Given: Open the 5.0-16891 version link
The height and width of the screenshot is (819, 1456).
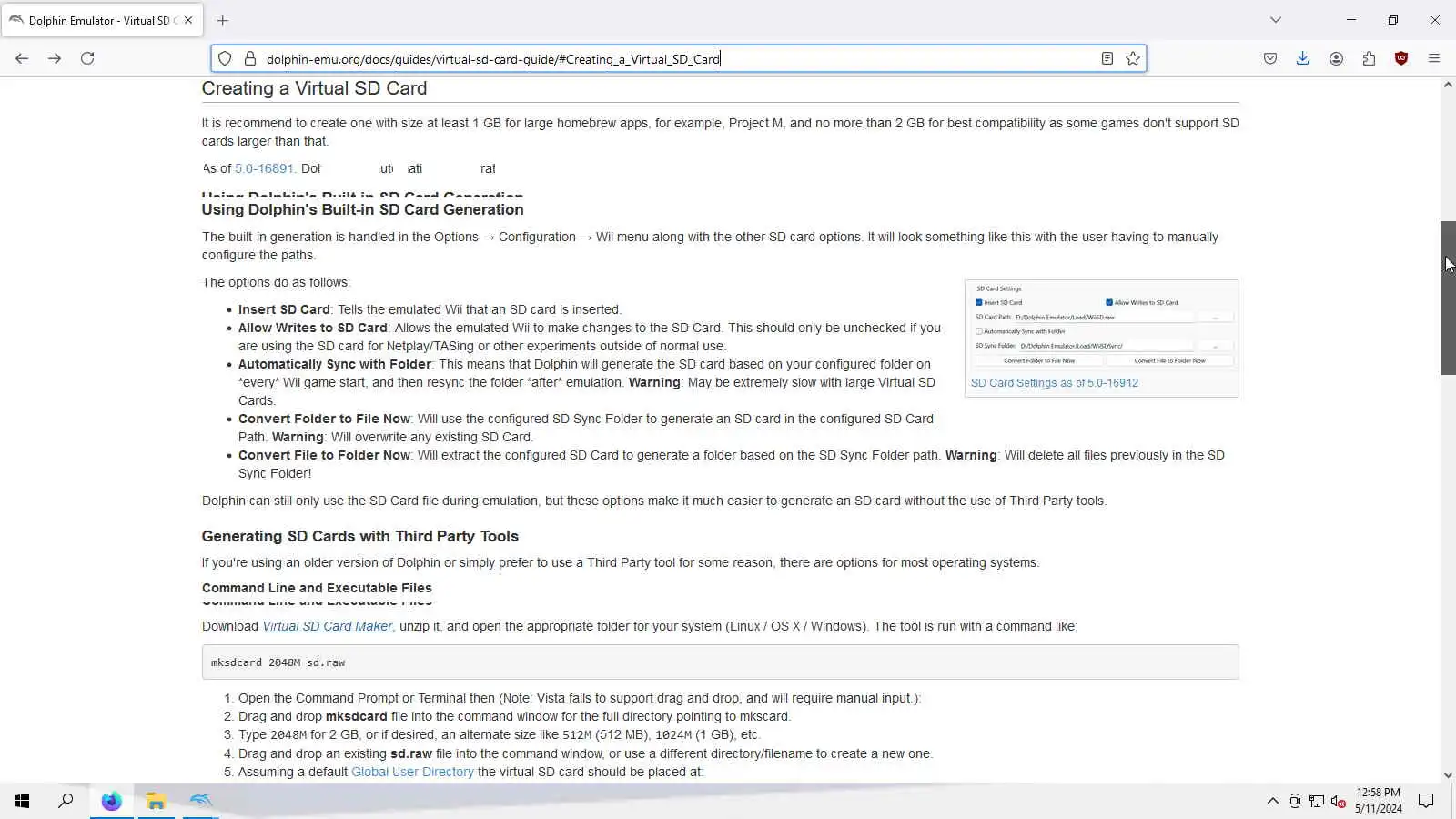Looking at the screenshot, I should (x=264, y=168).
